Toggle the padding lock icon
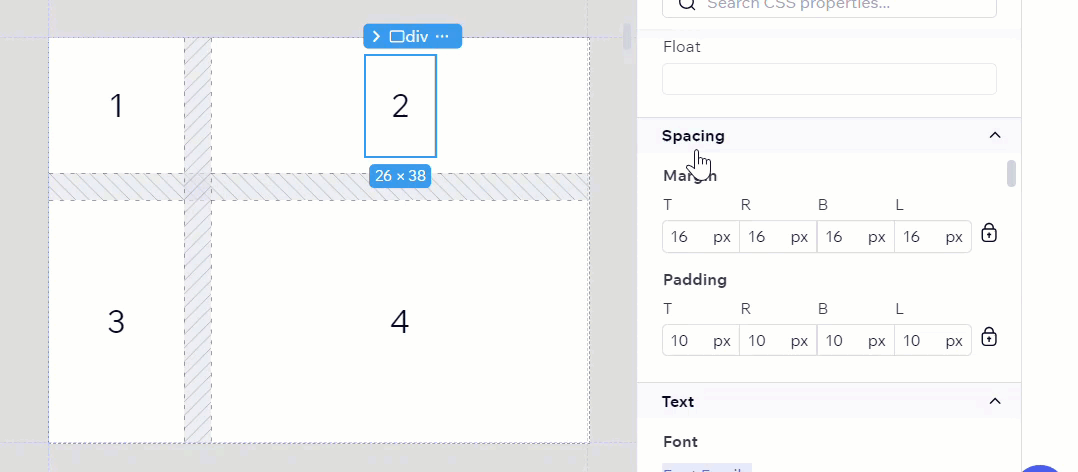The image size is (1078, 472). pos(989,337)
